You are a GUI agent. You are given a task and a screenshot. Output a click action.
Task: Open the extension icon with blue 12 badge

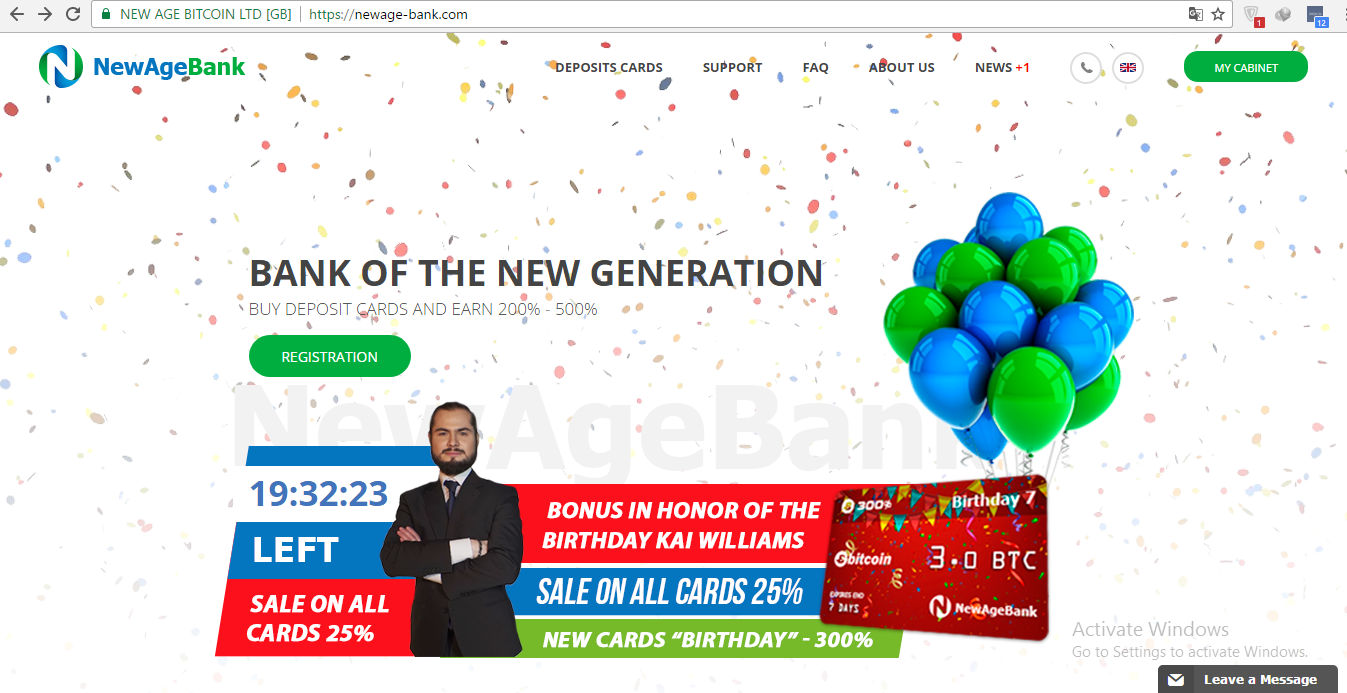[x=1317, y=15]
